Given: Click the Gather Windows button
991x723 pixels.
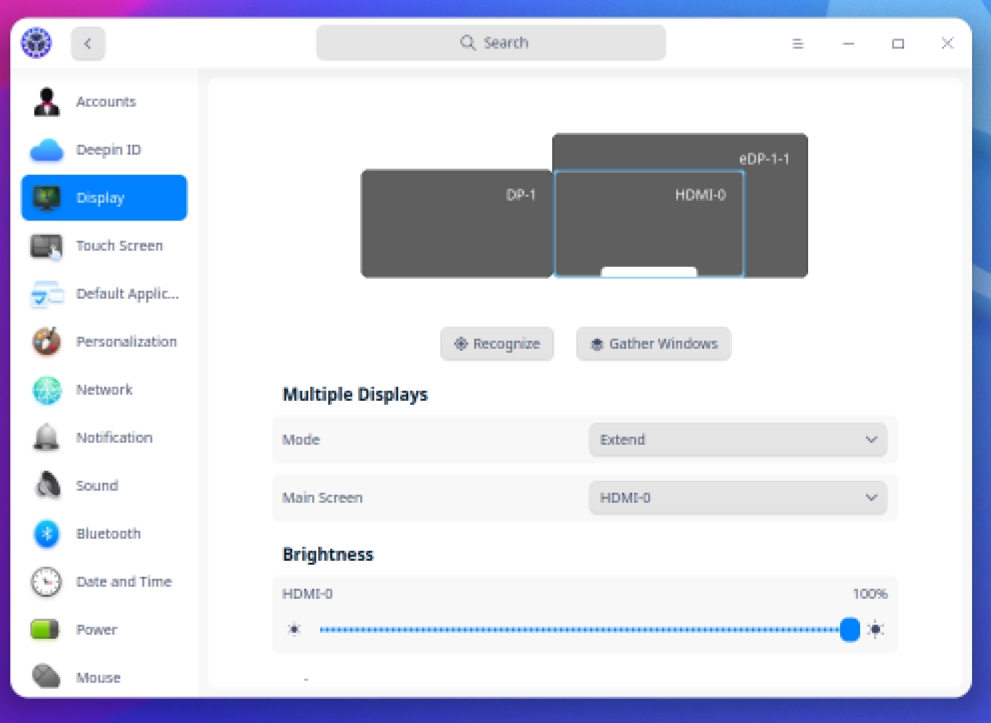Looking at the screenshot, I should 654,344.
